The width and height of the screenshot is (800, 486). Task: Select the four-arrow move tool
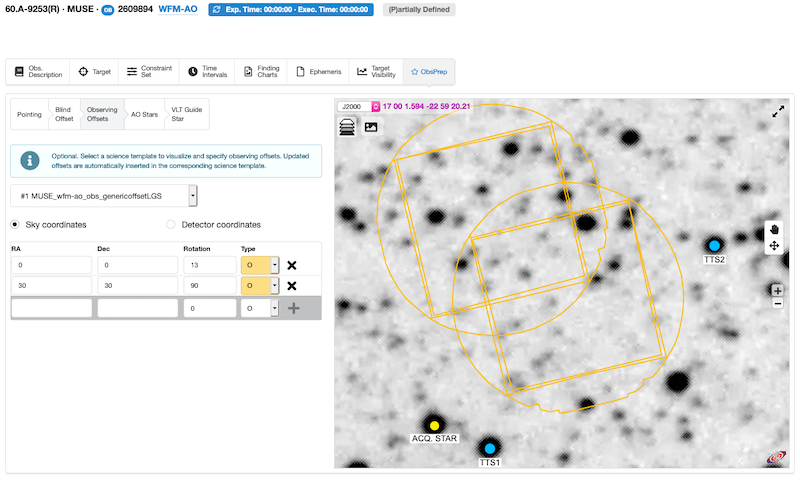pos(775,245)
